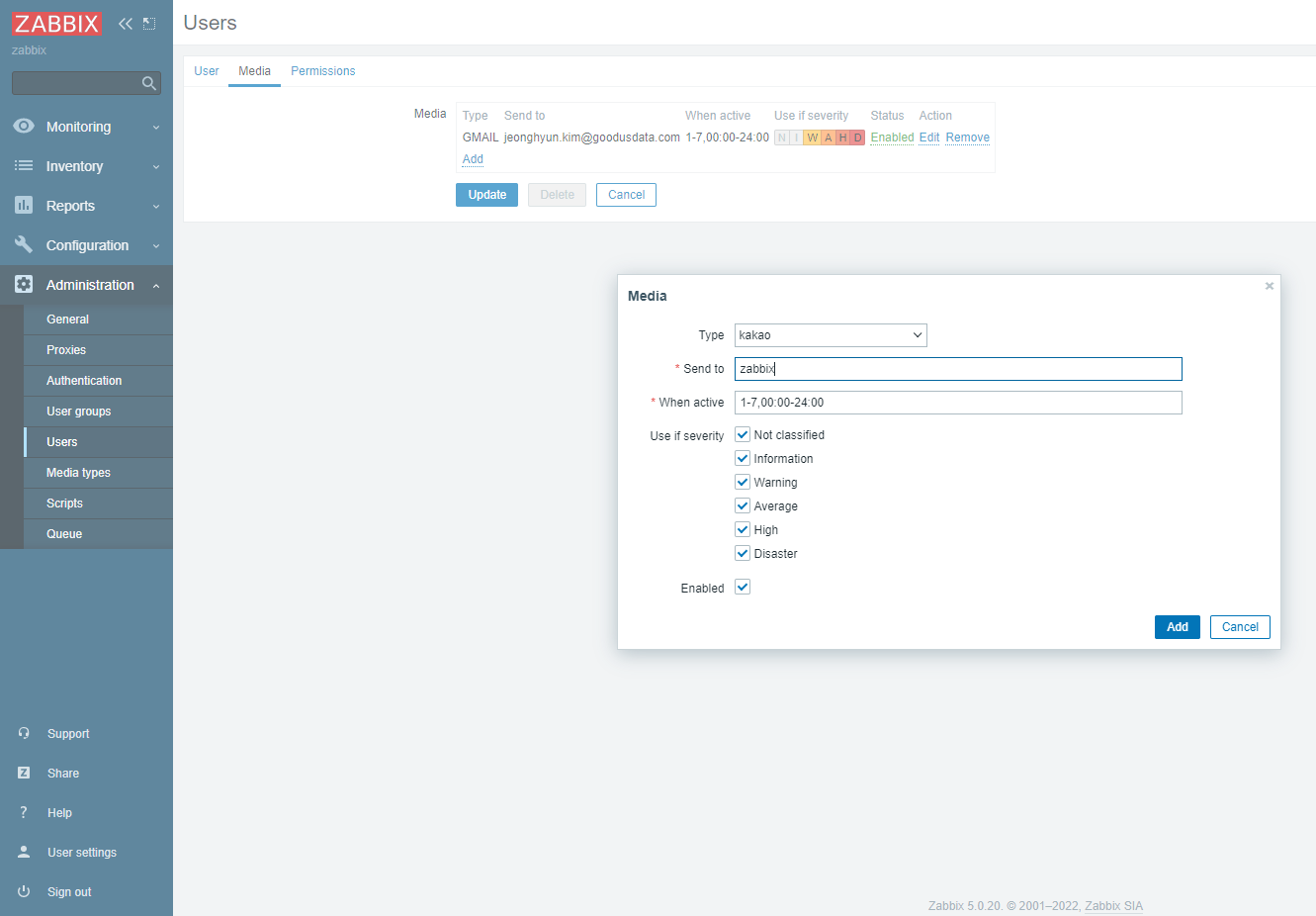
Task: Open Proxies under Administration
Action: pyautogui.click(x=98, y=350)
